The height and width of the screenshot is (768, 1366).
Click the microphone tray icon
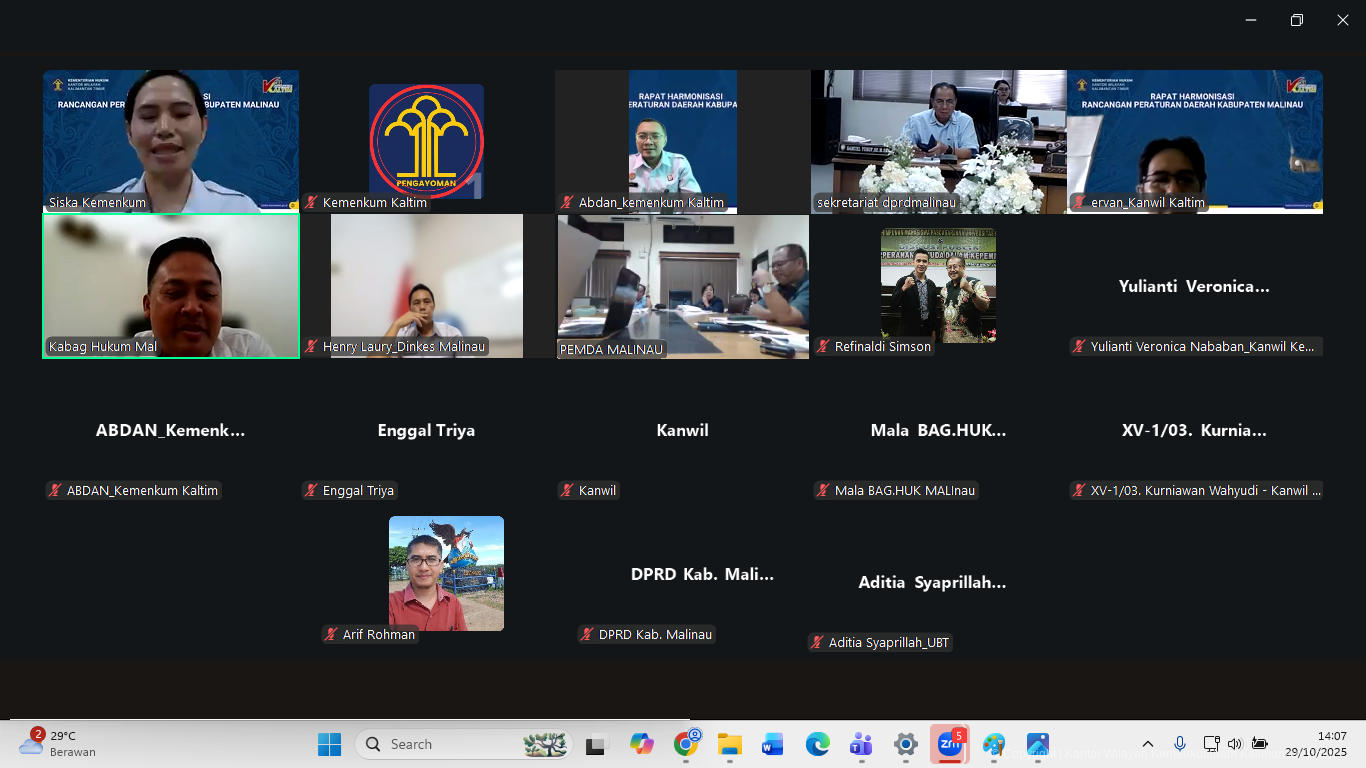(1180, 744)
